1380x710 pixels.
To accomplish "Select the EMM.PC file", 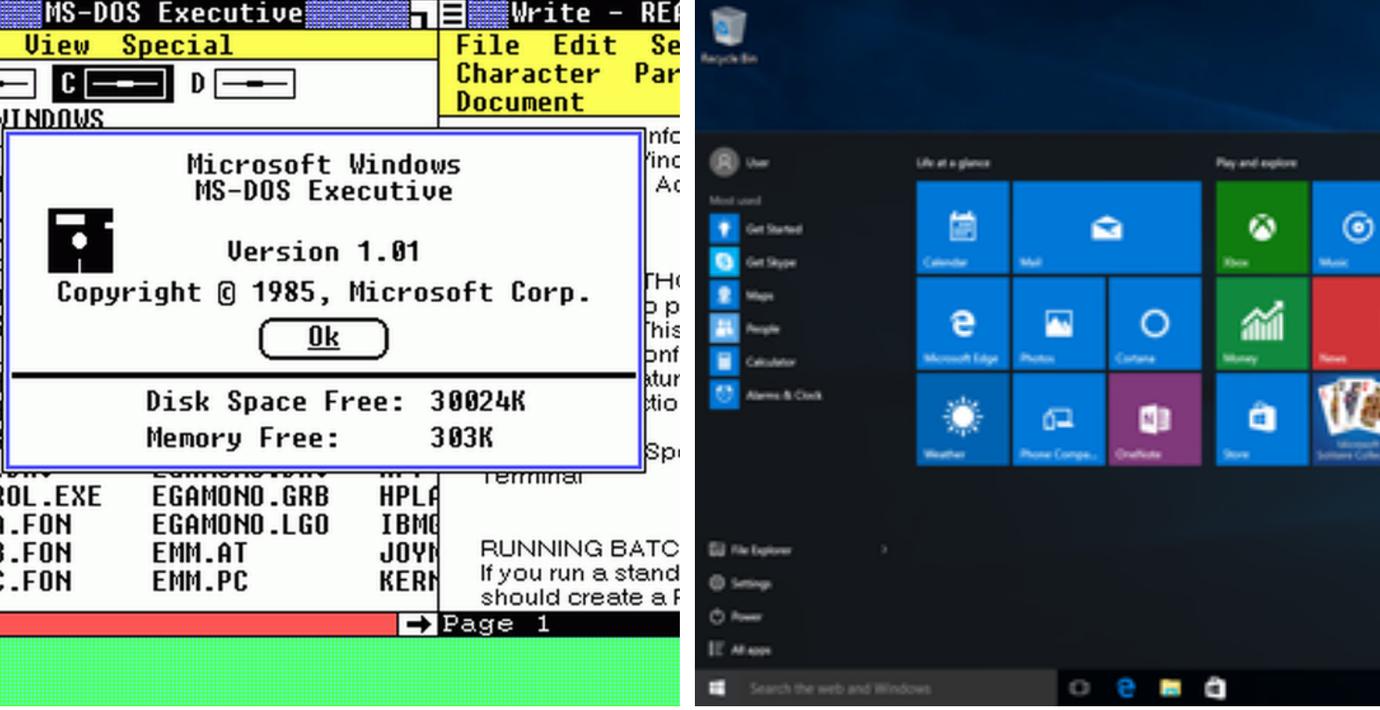I will tap(200, 581).
